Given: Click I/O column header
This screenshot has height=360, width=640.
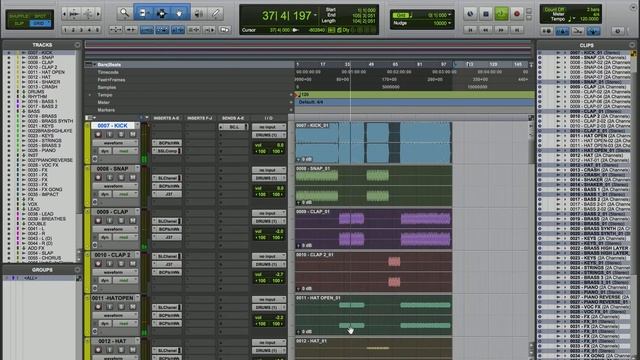Looking at the screenshot, I should tap(269, 118).
